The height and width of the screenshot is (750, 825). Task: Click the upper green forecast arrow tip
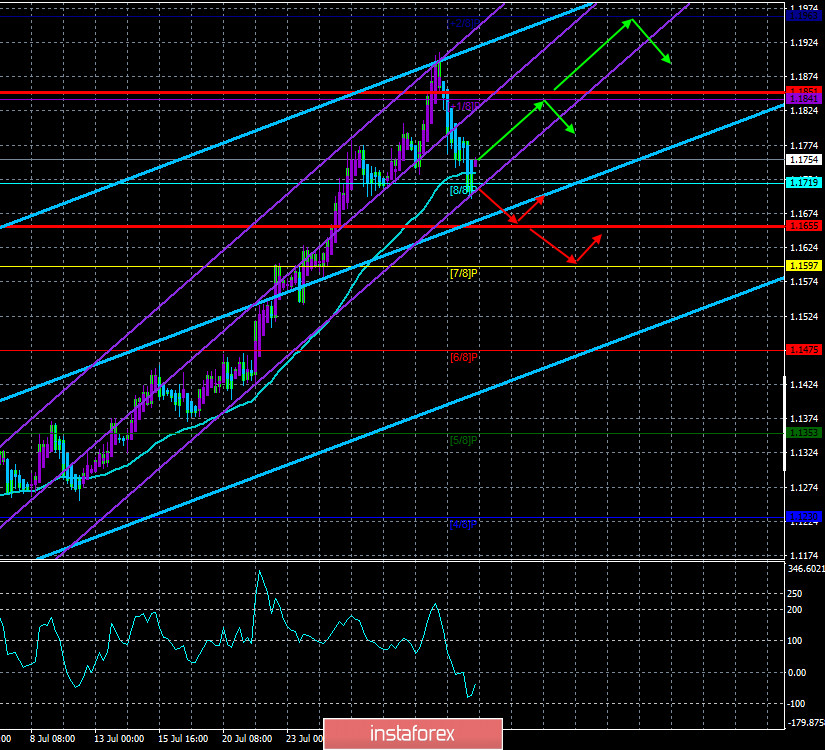point(631,20)
